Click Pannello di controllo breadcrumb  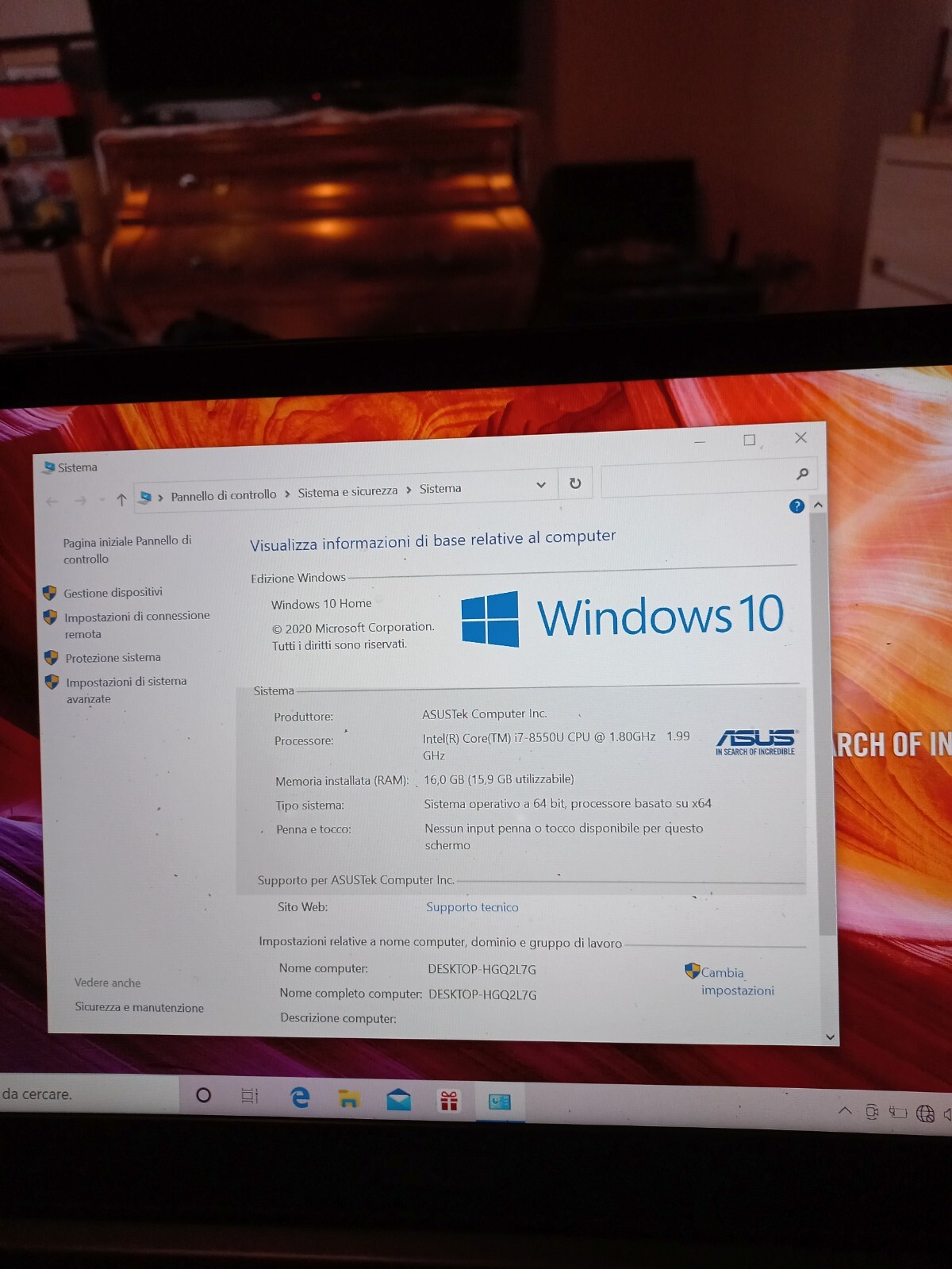click(224, 495)
